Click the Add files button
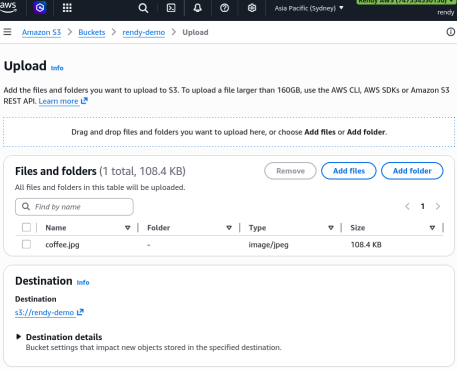 (x=349, y=171)
